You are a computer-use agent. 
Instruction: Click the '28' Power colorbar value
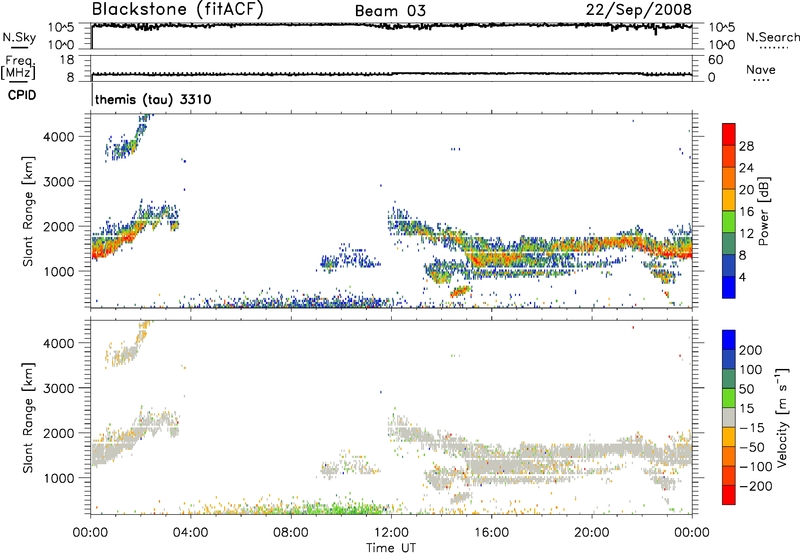click(746, 146)
